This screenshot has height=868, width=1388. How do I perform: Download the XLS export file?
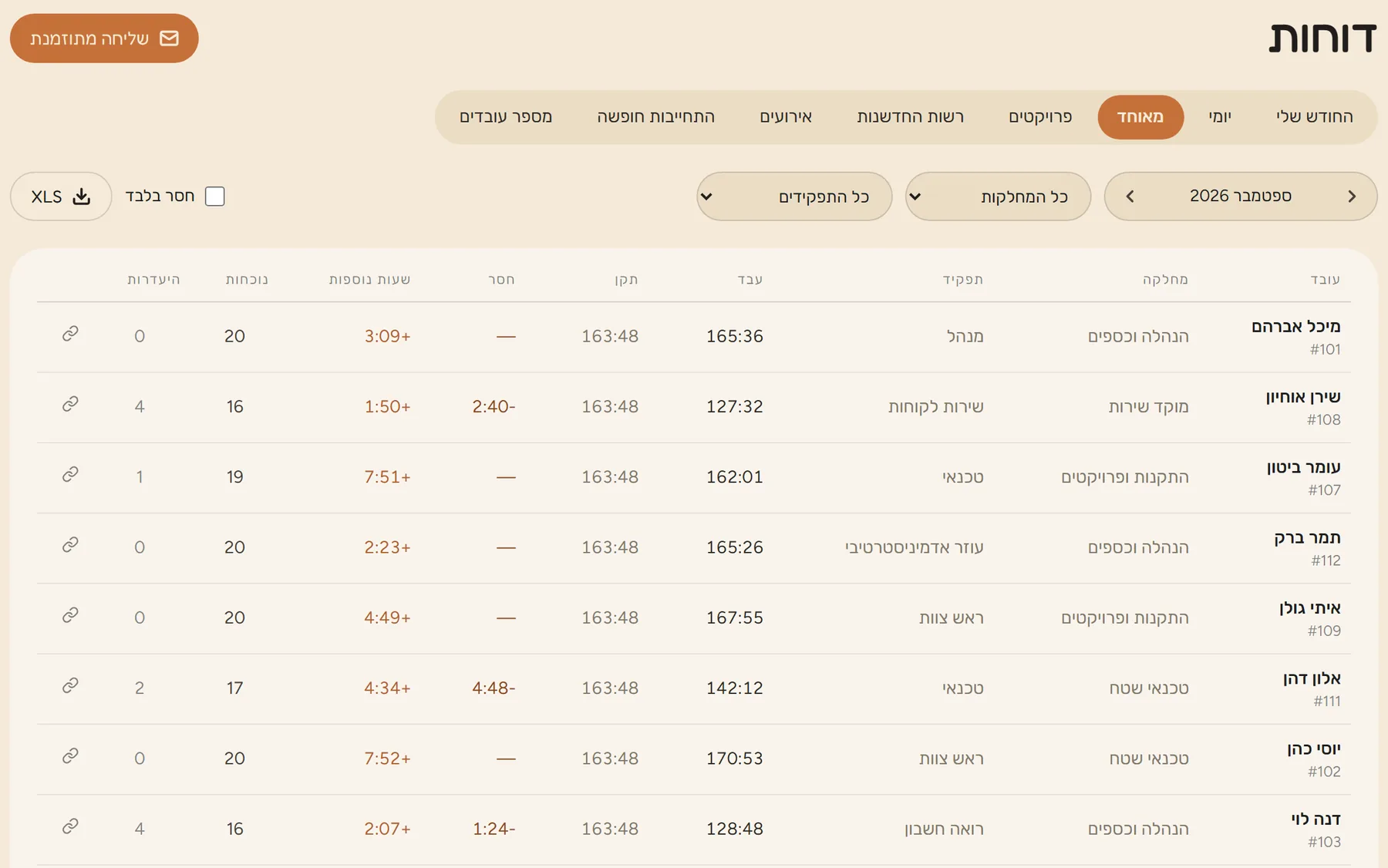coord(61,197)
